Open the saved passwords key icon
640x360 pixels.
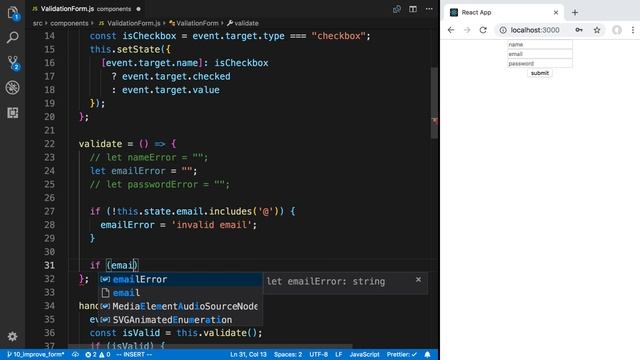579,30
